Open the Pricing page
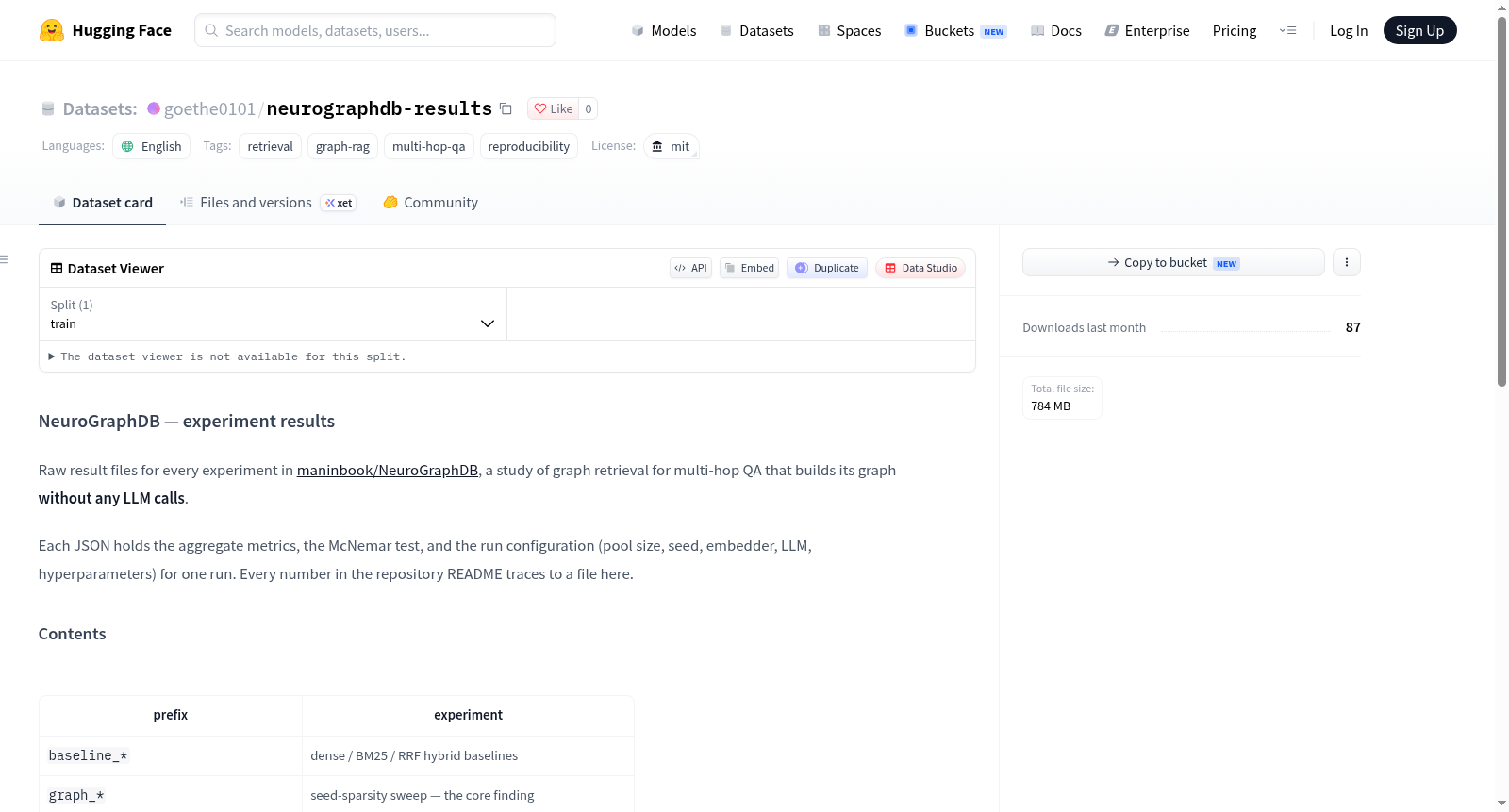Screen dimensions: 1509x812 click(x=1235, y=30)
